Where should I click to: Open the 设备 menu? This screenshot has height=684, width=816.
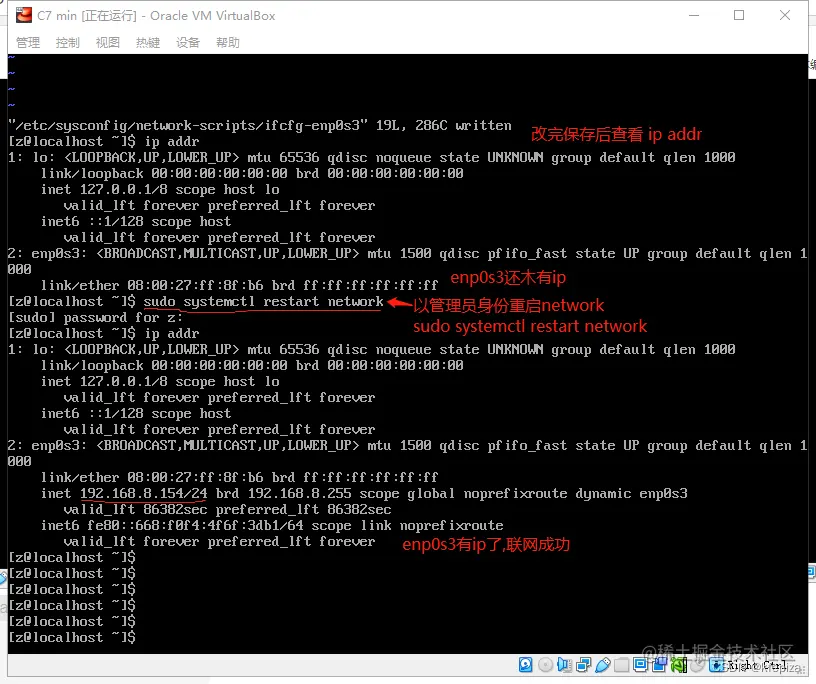(x=188, y=43)
